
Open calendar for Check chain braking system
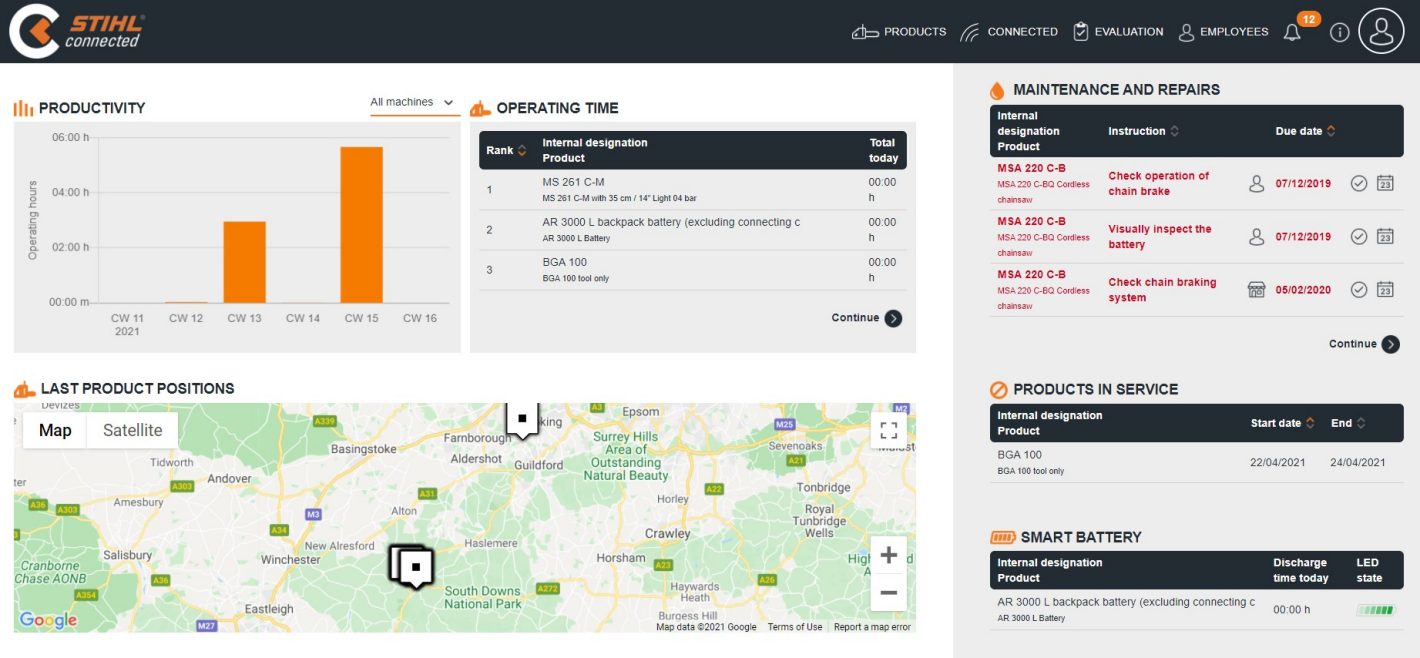(x=1385, y=290)
